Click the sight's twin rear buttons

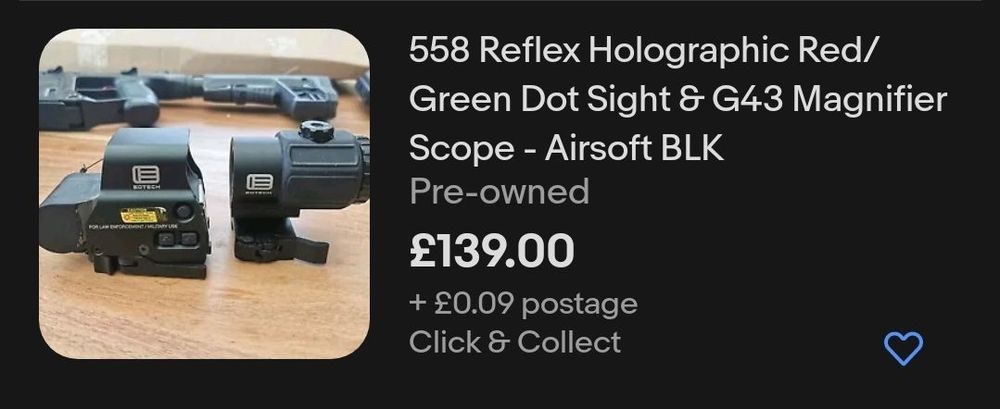coord(177,239)
